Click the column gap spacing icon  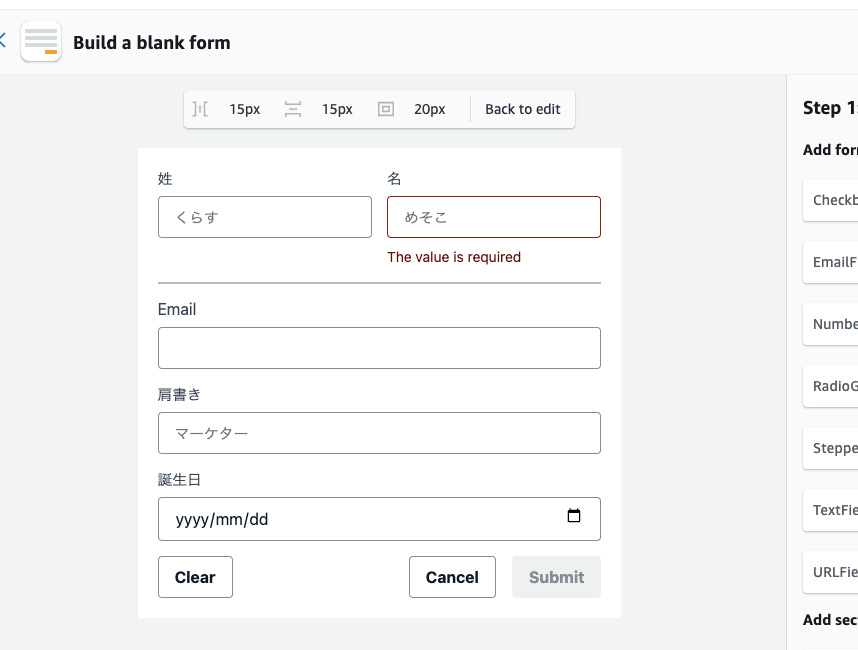(x=199, y=109)
